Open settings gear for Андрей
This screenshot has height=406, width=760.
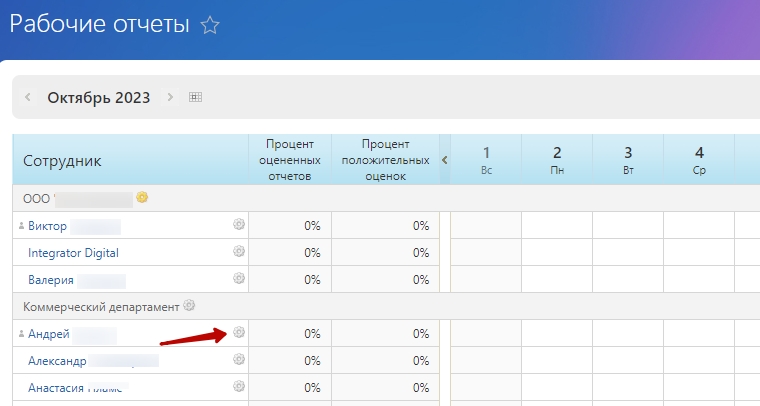[239, 332]
